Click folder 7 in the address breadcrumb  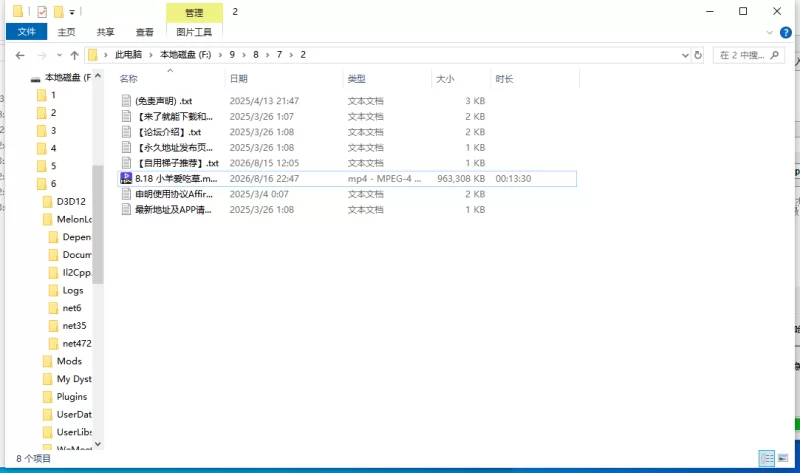coord(279,55)
